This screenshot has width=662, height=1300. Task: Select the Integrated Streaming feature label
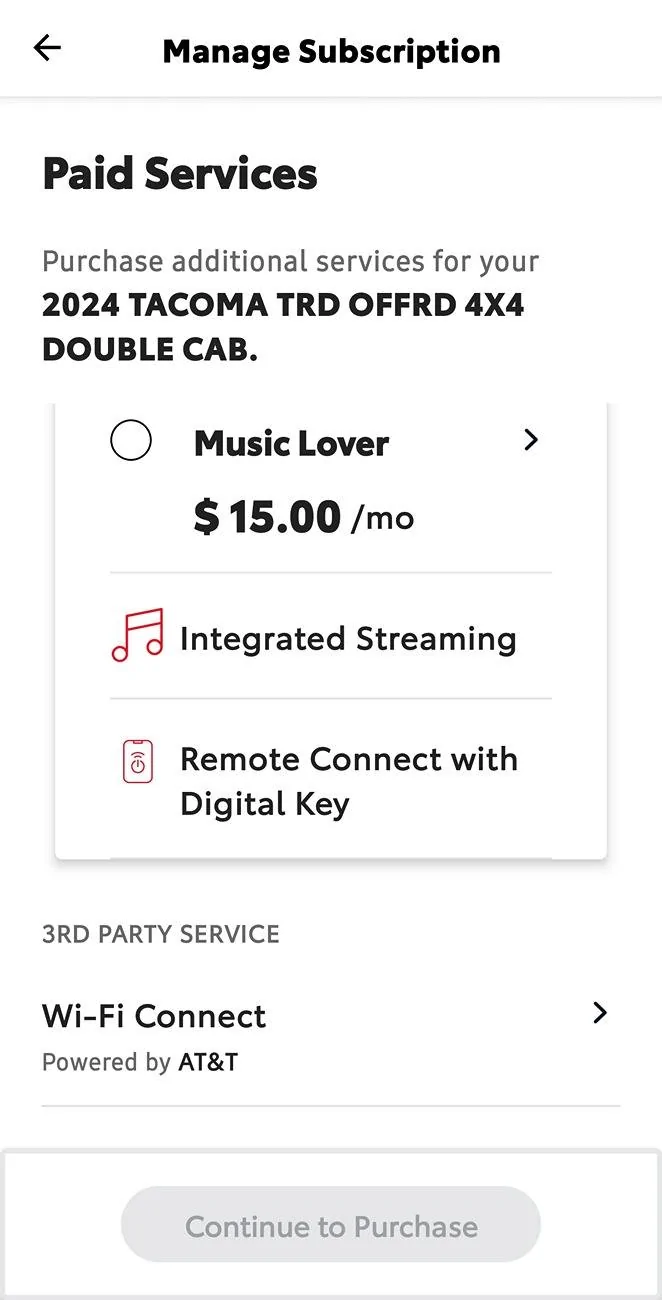coord(348,638)
